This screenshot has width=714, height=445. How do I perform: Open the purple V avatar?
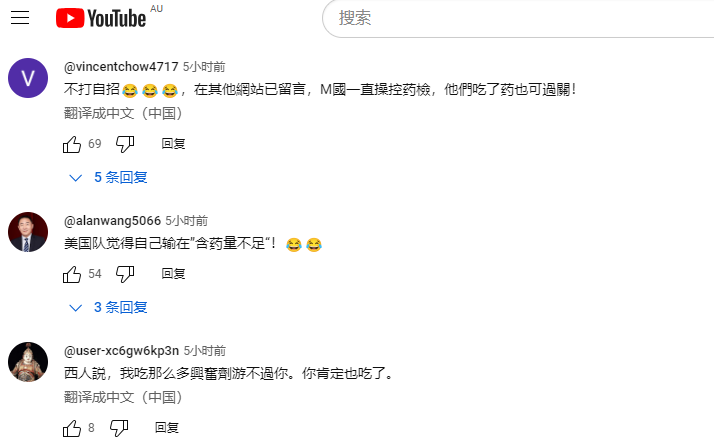(28, 78)
